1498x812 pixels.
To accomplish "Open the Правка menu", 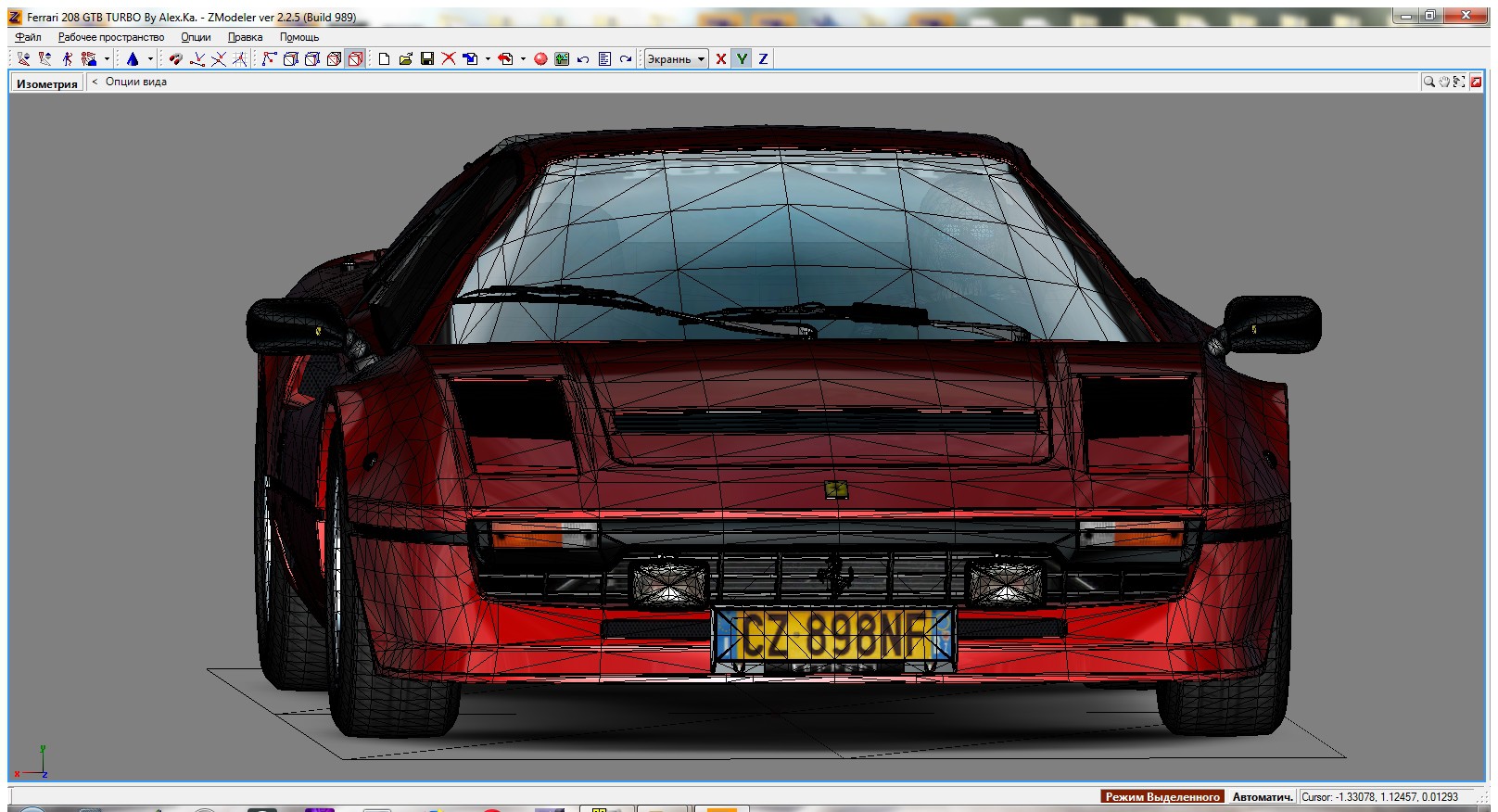I will pyautogui.click(x=245, y=37).
